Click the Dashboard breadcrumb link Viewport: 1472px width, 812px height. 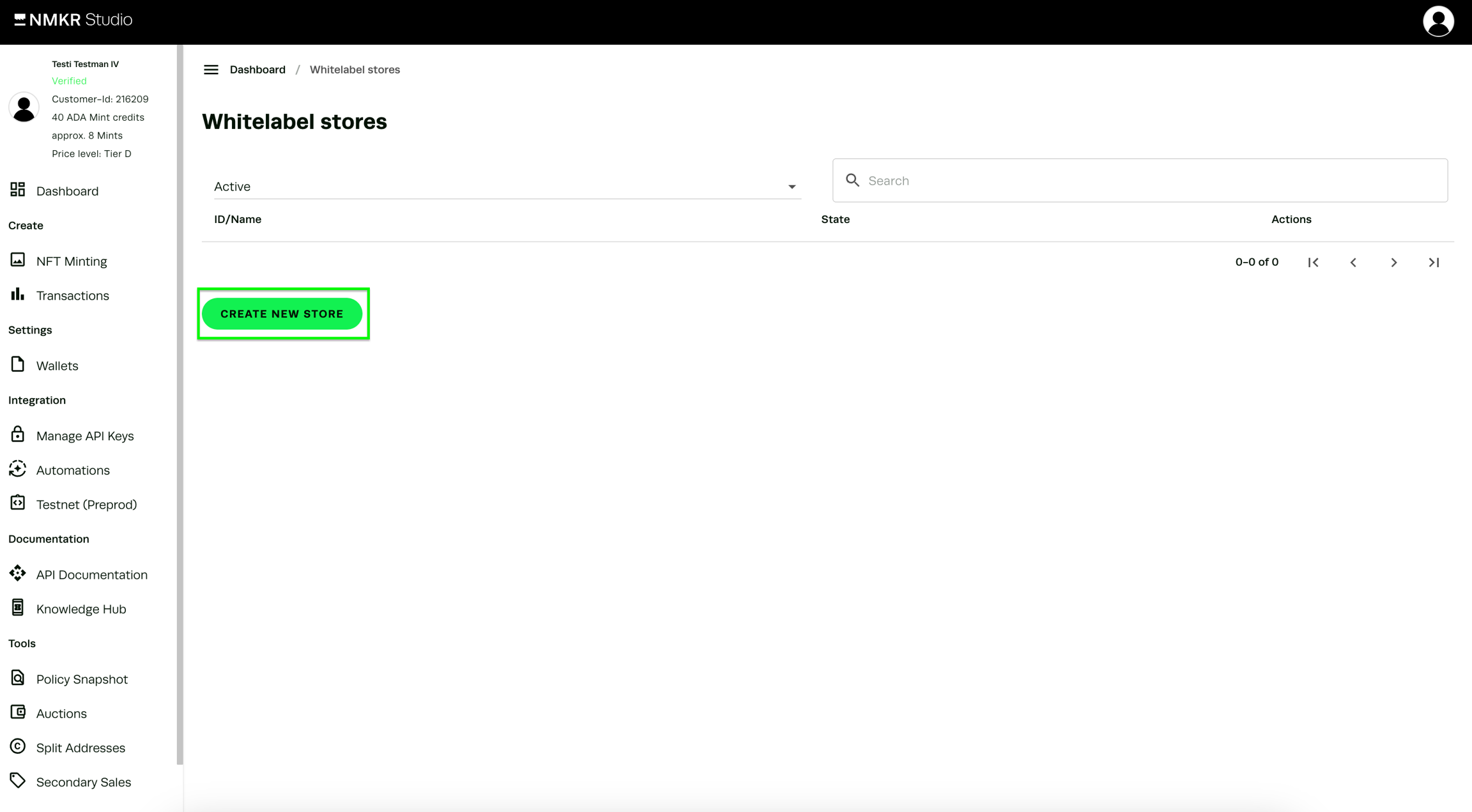coord(257,70)
